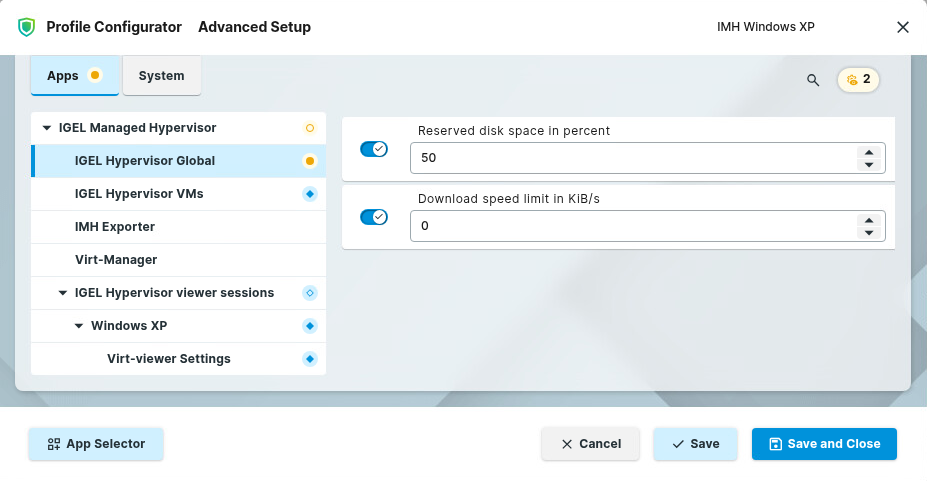
Task: Click status dot beside IGEL Hypervisor Global
Action: click(309, 161)
